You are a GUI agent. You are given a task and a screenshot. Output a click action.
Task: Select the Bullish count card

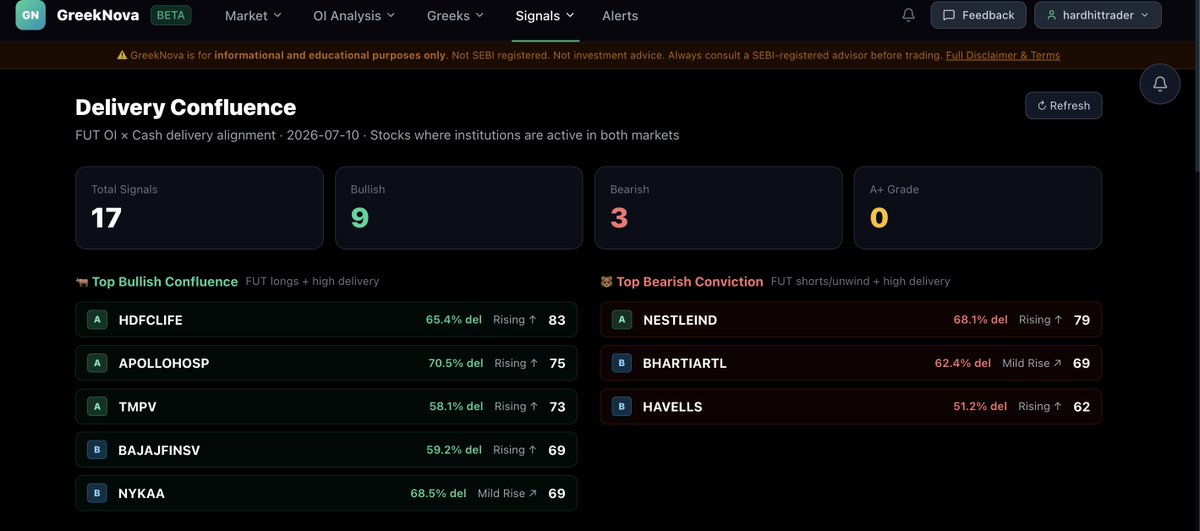(x=458, y=207)
